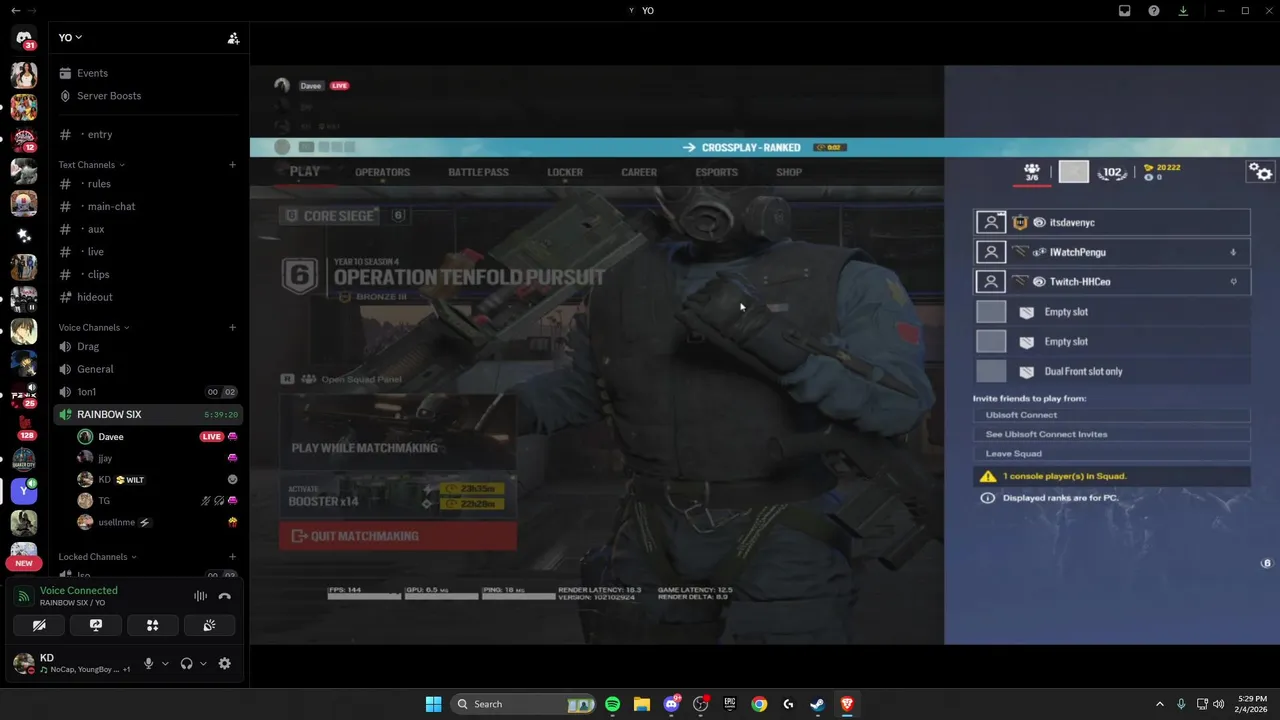The image size is (1280, 720).
Task: Open noise suppression waveform icon
Action: coord(201,596)
